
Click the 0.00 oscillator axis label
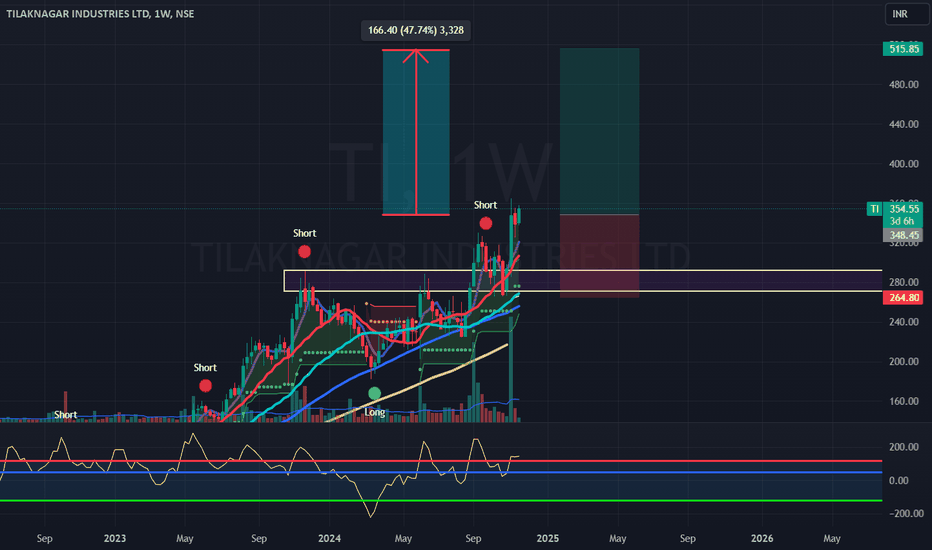[898, 480]
